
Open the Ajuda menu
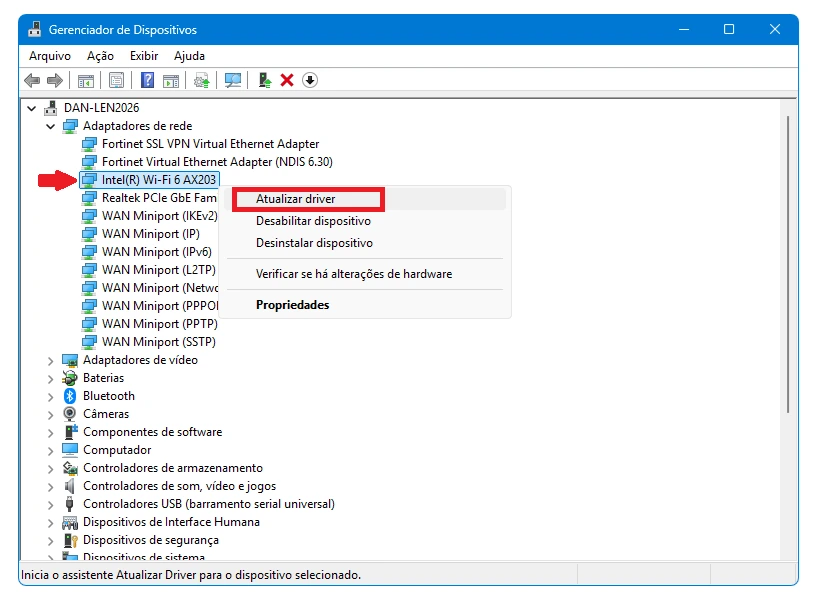(189, 56)
